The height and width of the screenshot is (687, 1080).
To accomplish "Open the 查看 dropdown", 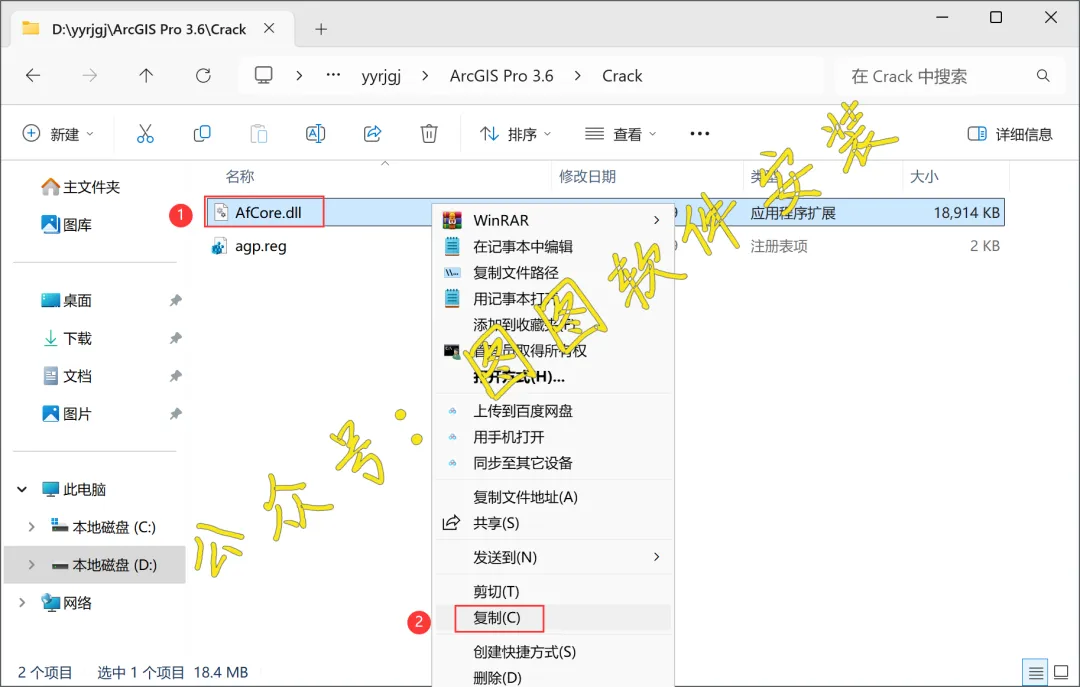I will [621, 134].
